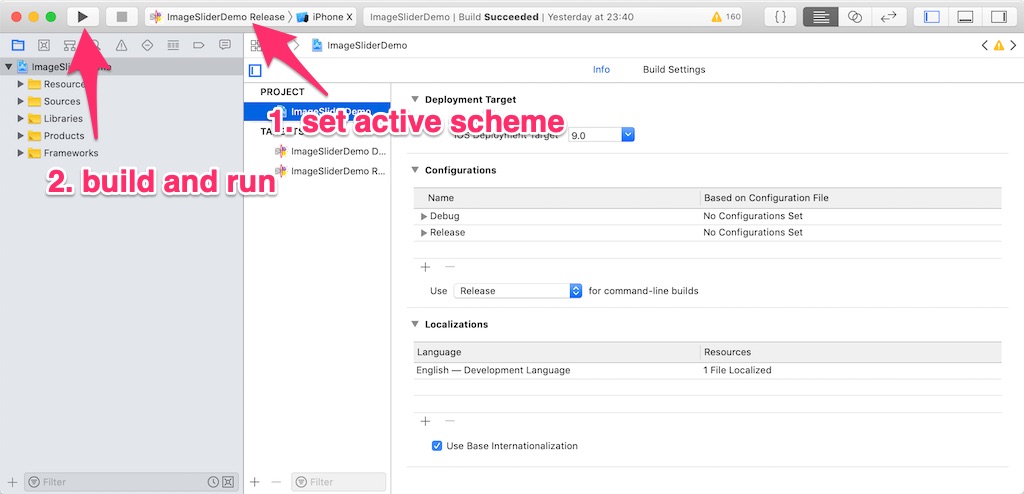Show the Standard editor
1024x494 pixels.
click(x=821, y=17)
